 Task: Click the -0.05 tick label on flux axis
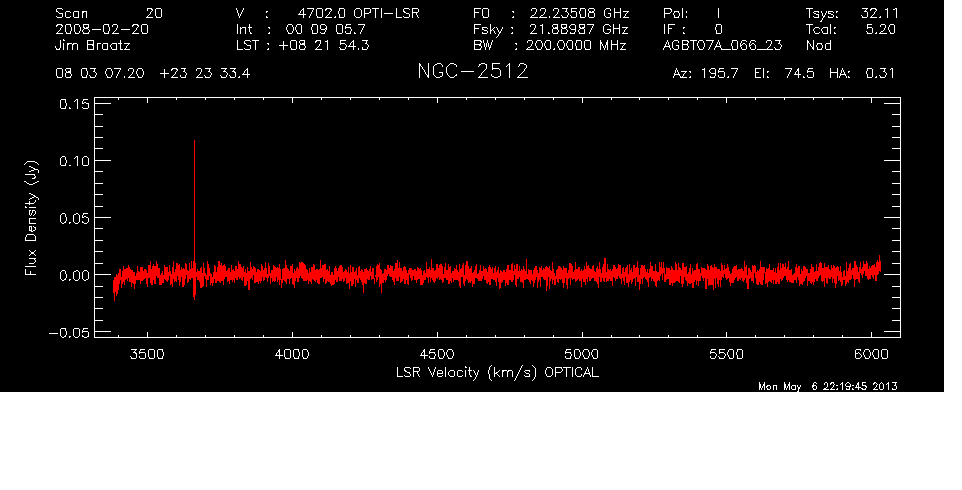pyautogui.click(x=69, y=332)
